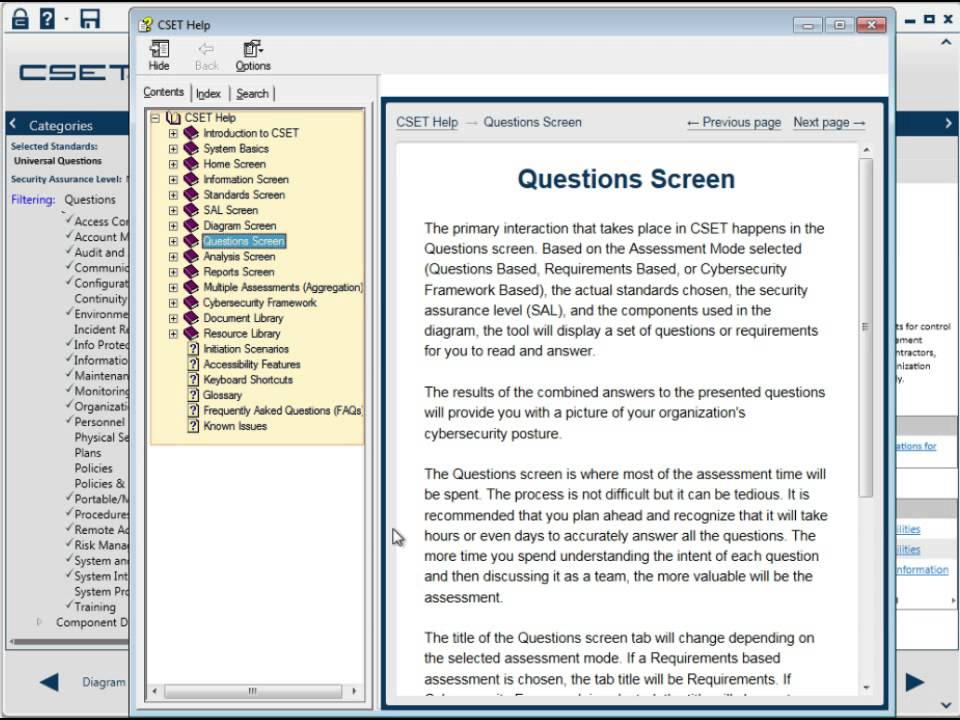The height and width of the screenshot is (720, 960).
Task: Close the CSET Help window
Action: (x=871, y=25)
